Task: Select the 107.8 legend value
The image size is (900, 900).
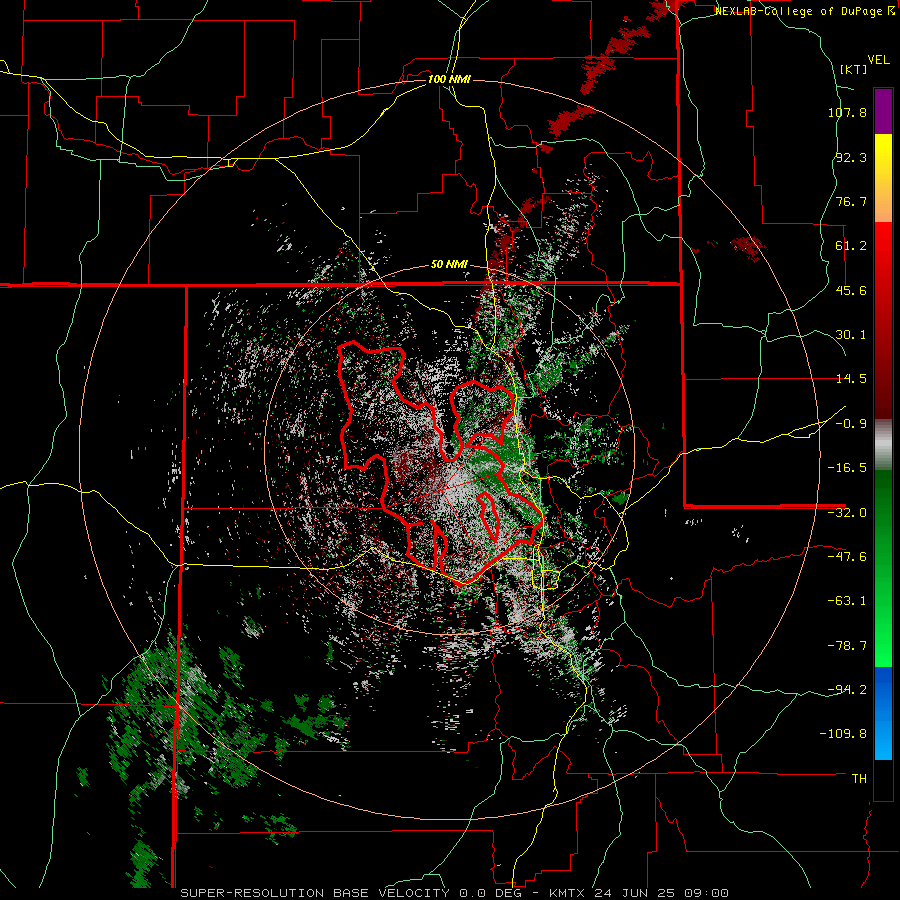Action: coord(847,112)
